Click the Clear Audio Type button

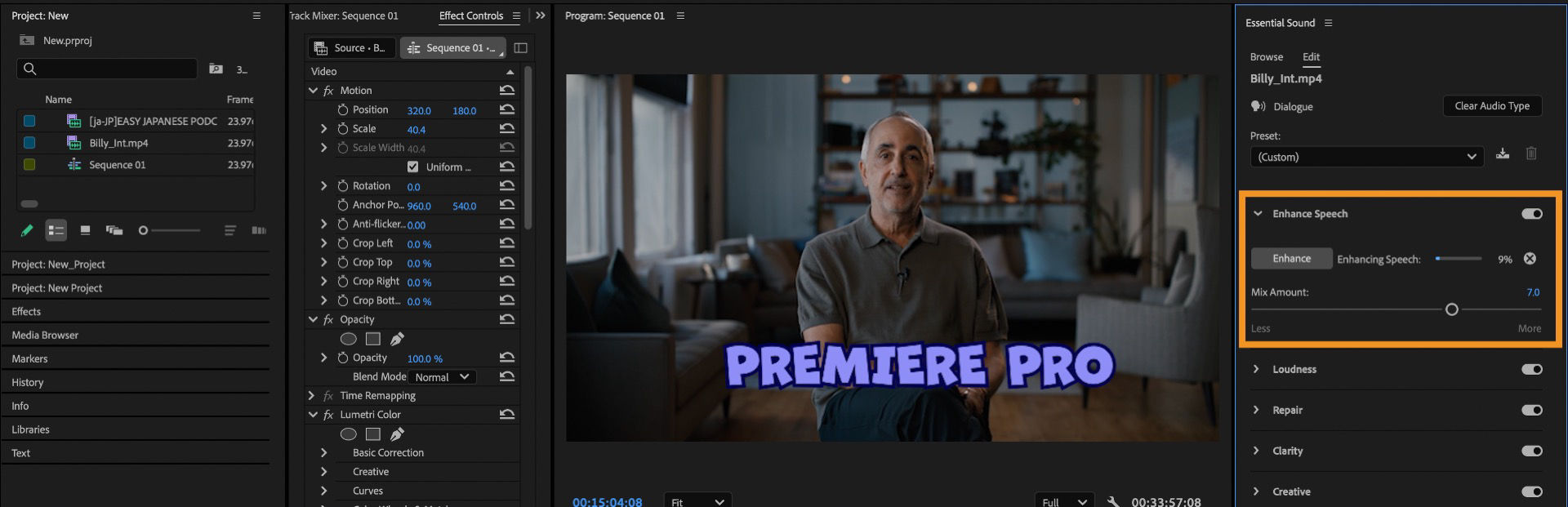1492,106
